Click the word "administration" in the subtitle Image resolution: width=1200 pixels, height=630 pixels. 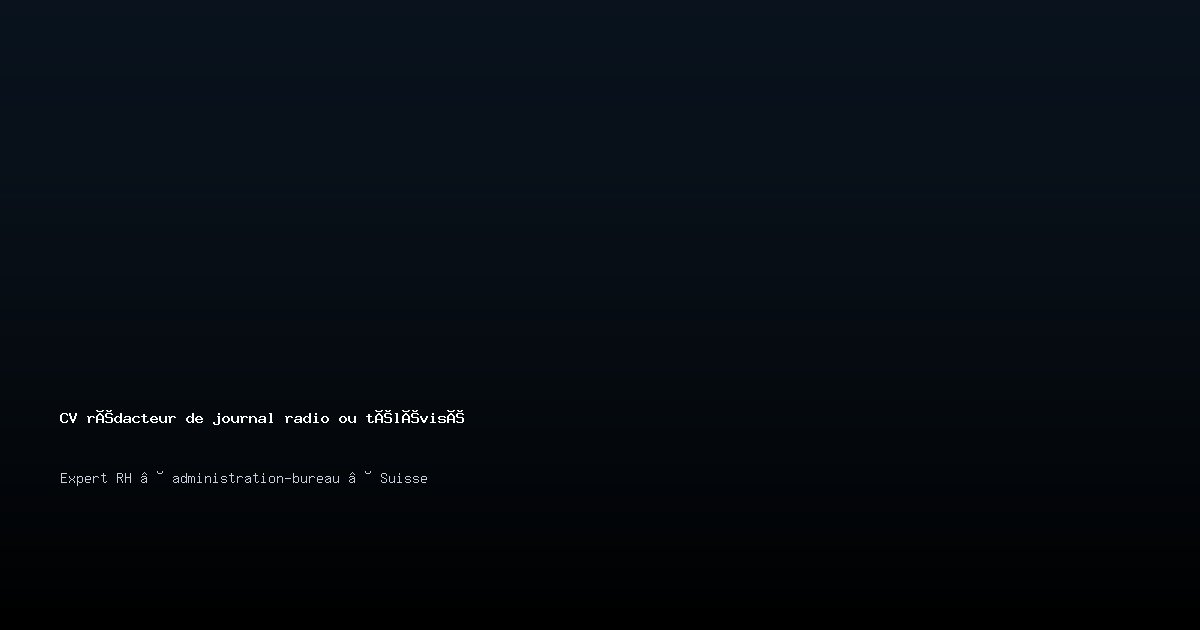tap(228, 478)
